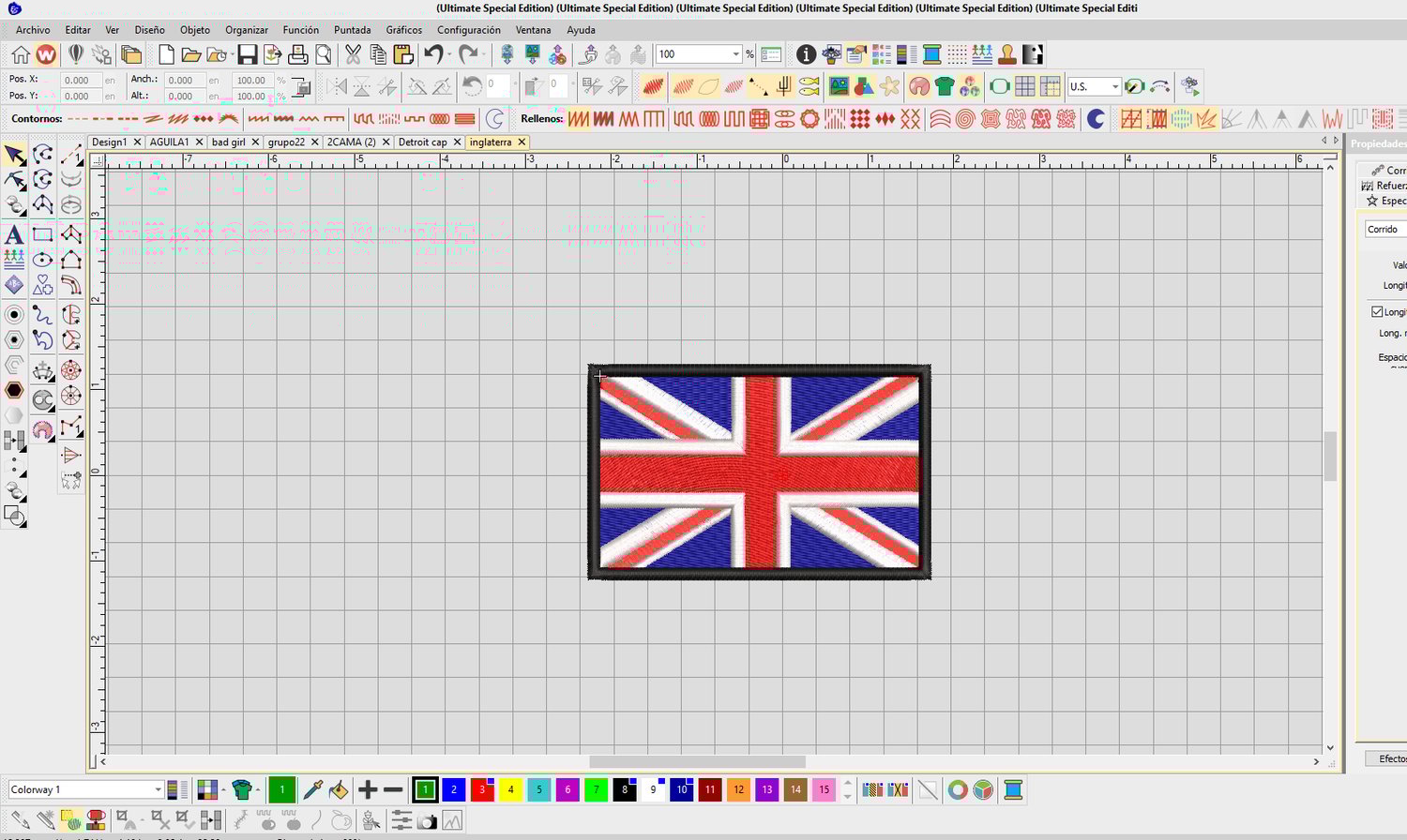Pick the Lettering 'A' tool

pyautogui.click(x=14, y=234)
